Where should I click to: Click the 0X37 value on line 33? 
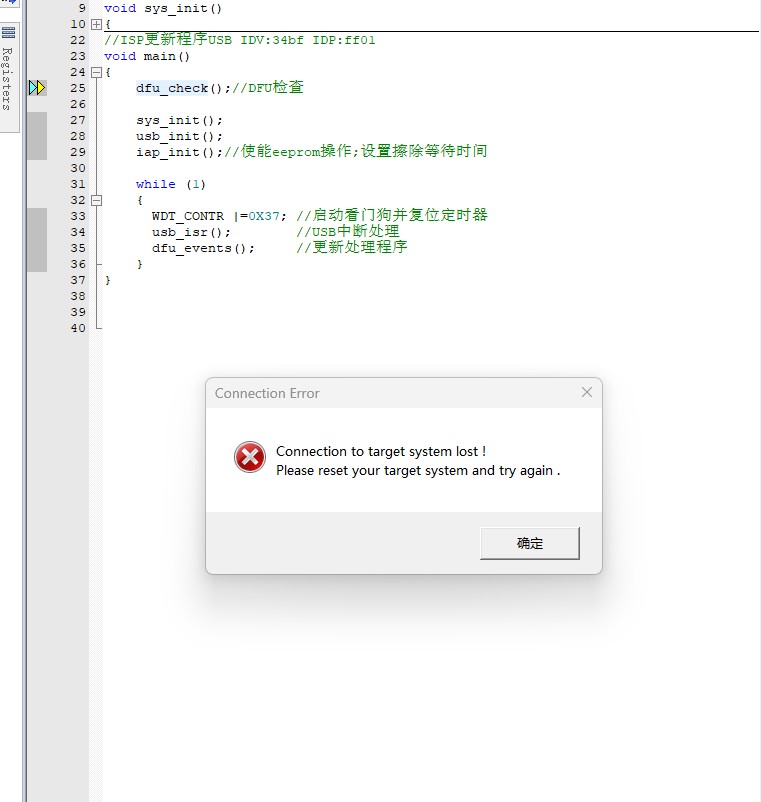pos(264,216)
